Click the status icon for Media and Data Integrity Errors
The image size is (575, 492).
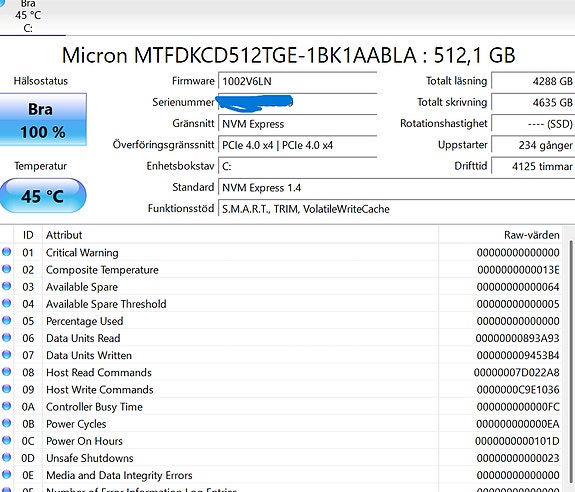tap(6, 474)
